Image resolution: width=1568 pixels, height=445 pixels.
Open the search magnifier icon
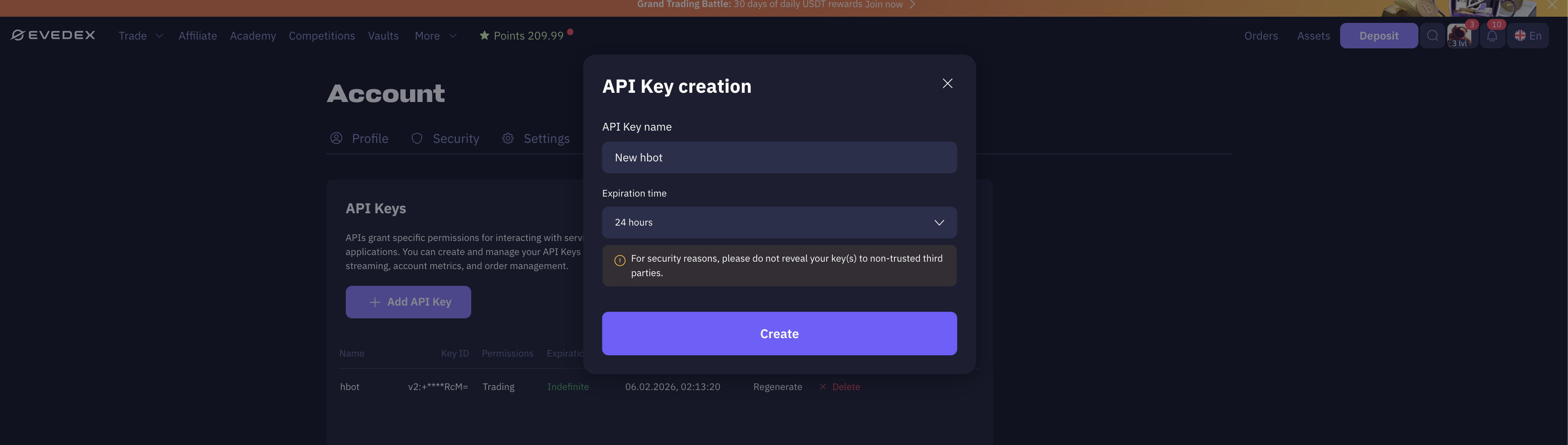coord(1432,36)
